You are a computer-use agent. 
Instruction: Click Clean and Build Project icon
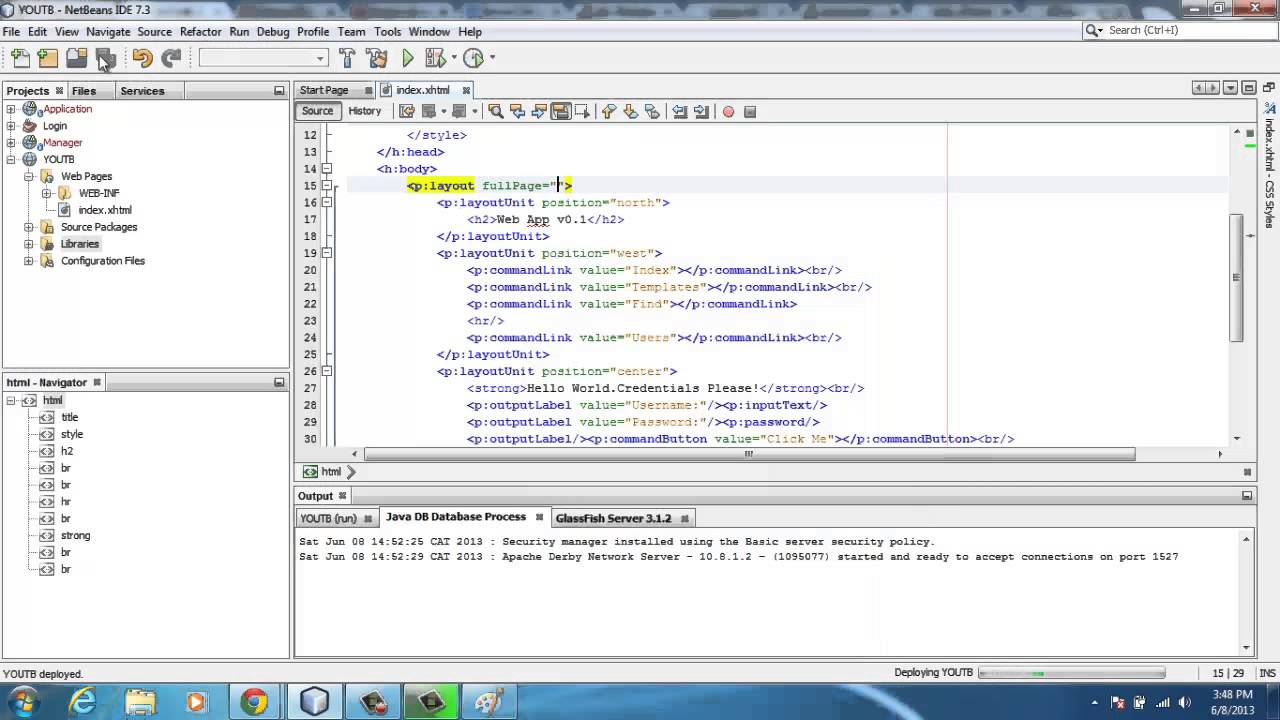[x=377, y=58]
